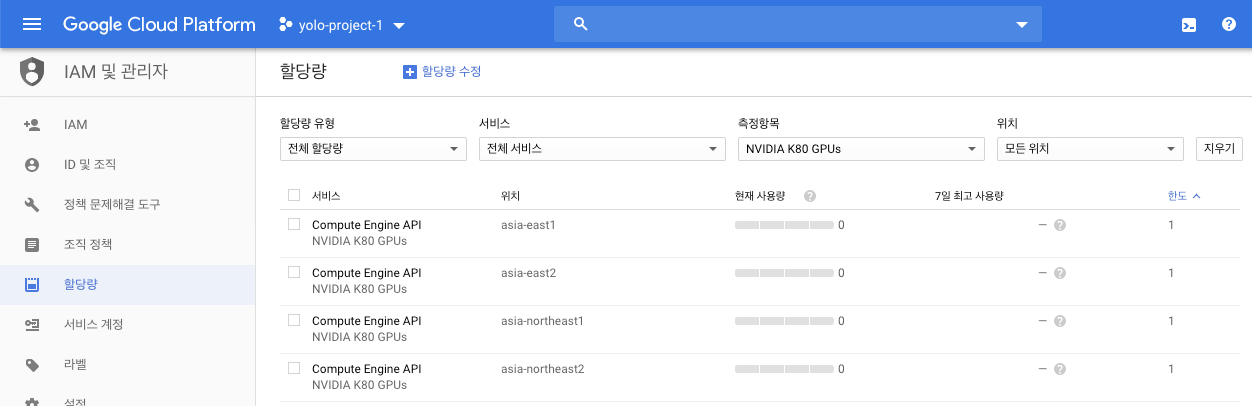Click the IAM shield icon in sidebar header
The height and width of the screenshot is (406, 1252).
click(x=32, y=72)
